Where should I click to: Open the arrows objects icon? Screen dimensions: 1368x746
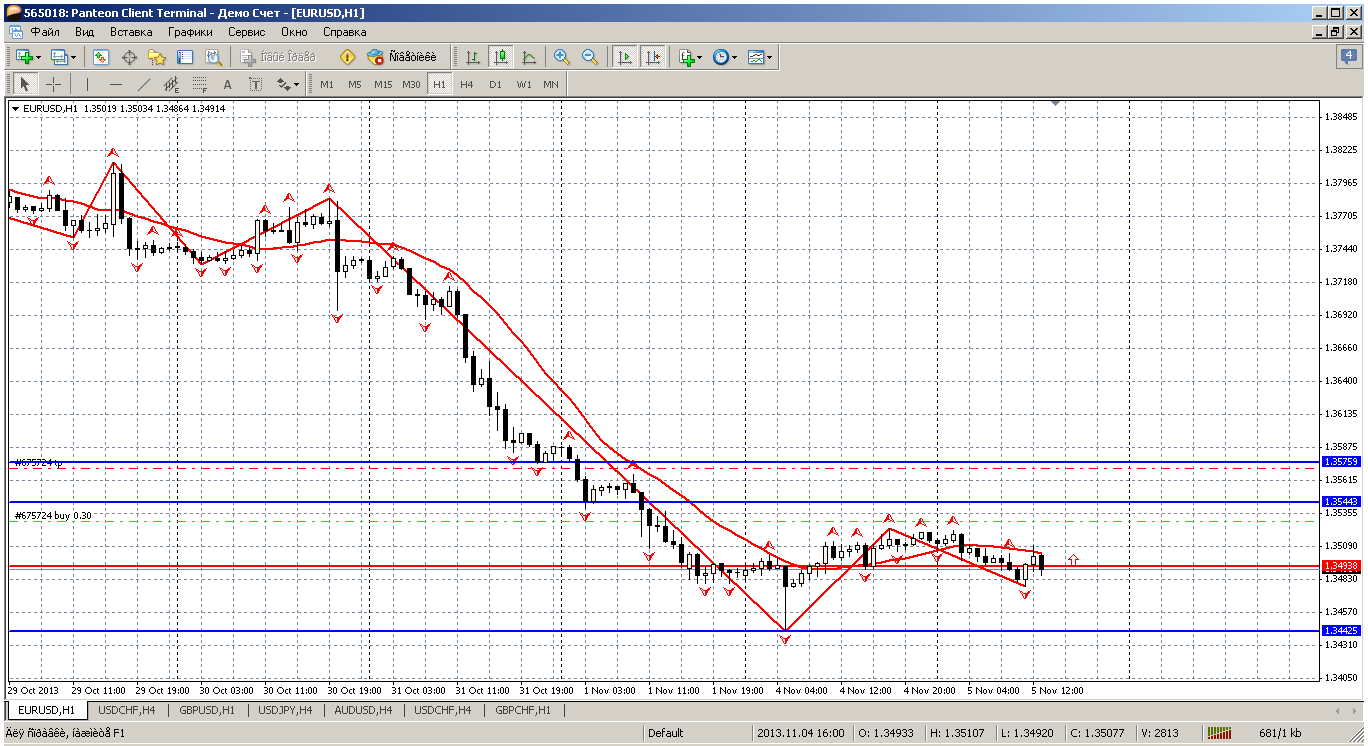click(282, 84)
